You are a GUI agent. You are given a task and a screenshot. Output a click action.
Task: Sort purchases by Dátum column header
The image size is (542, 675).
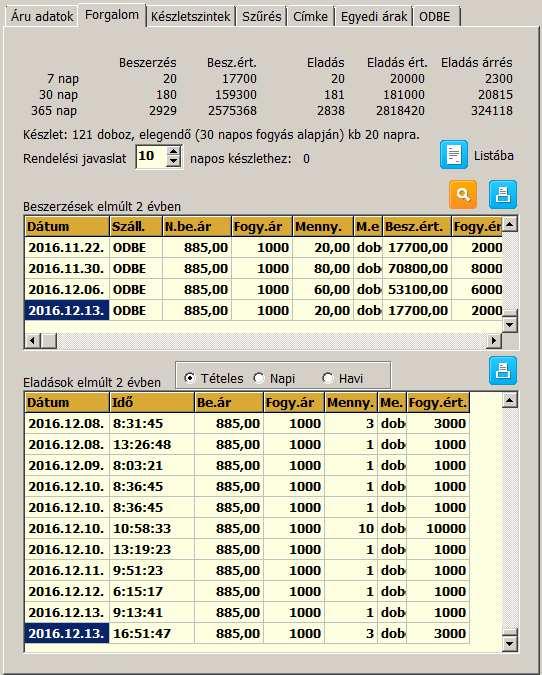coord(67,226)
